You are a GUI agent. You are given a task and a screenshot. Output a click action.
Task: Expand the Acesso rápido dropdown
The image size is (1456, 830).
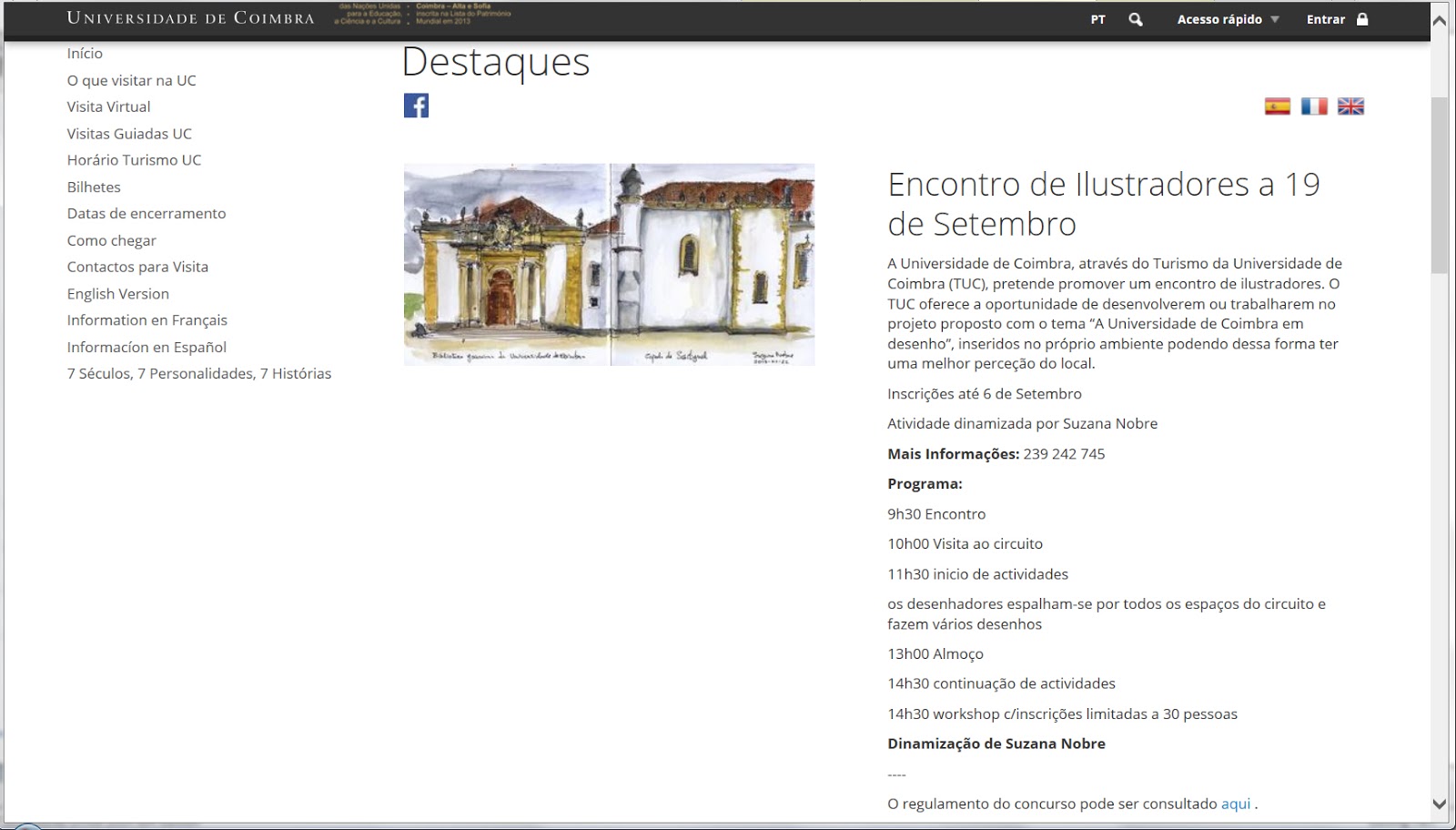[1228, 19]
